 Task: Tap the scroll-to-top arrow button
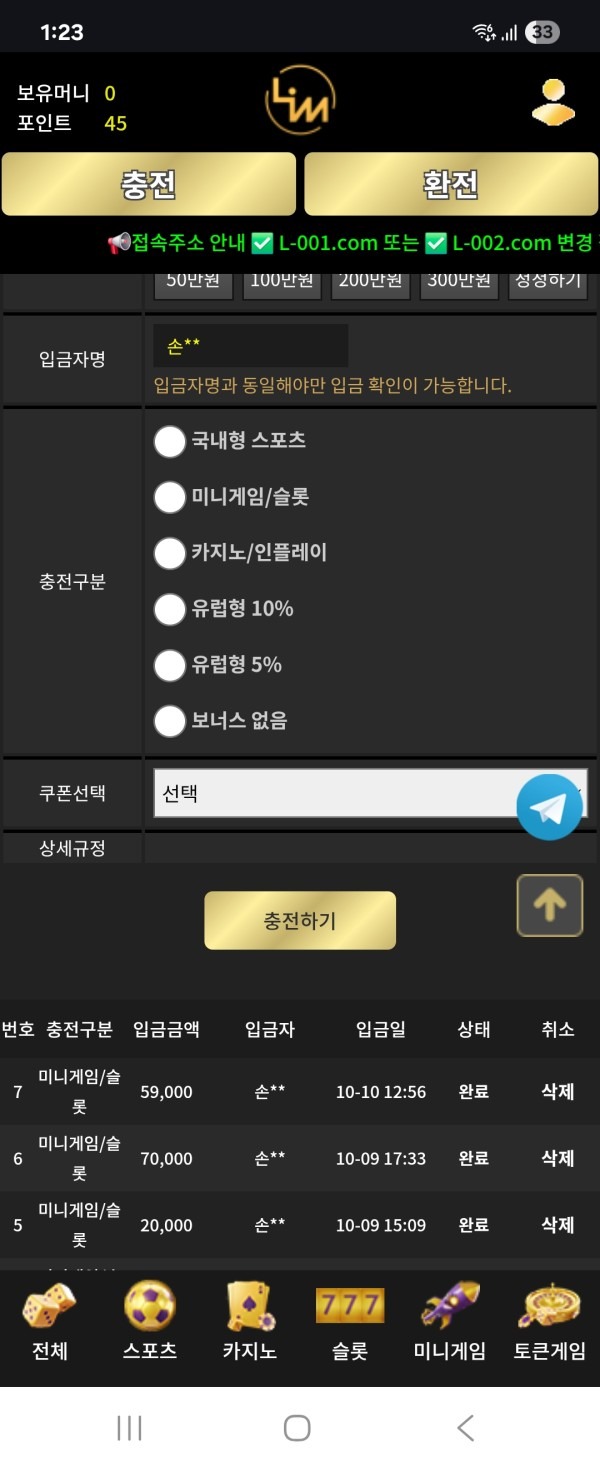tap(549, 905)
